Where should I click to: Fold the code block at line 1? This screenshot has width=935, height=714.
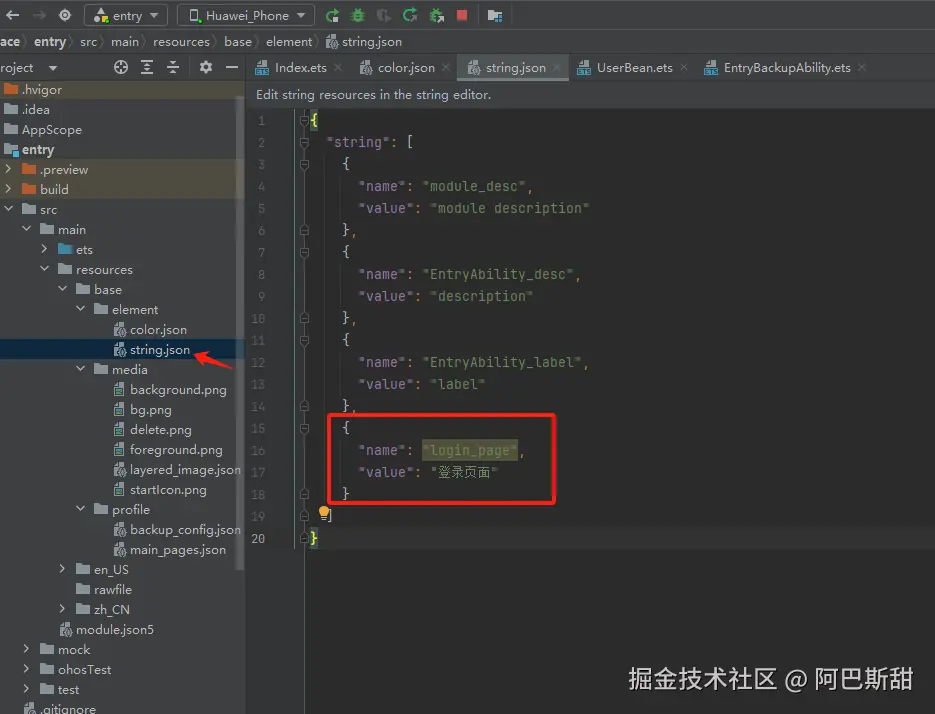pyautogui.click(x=304, y=120)
